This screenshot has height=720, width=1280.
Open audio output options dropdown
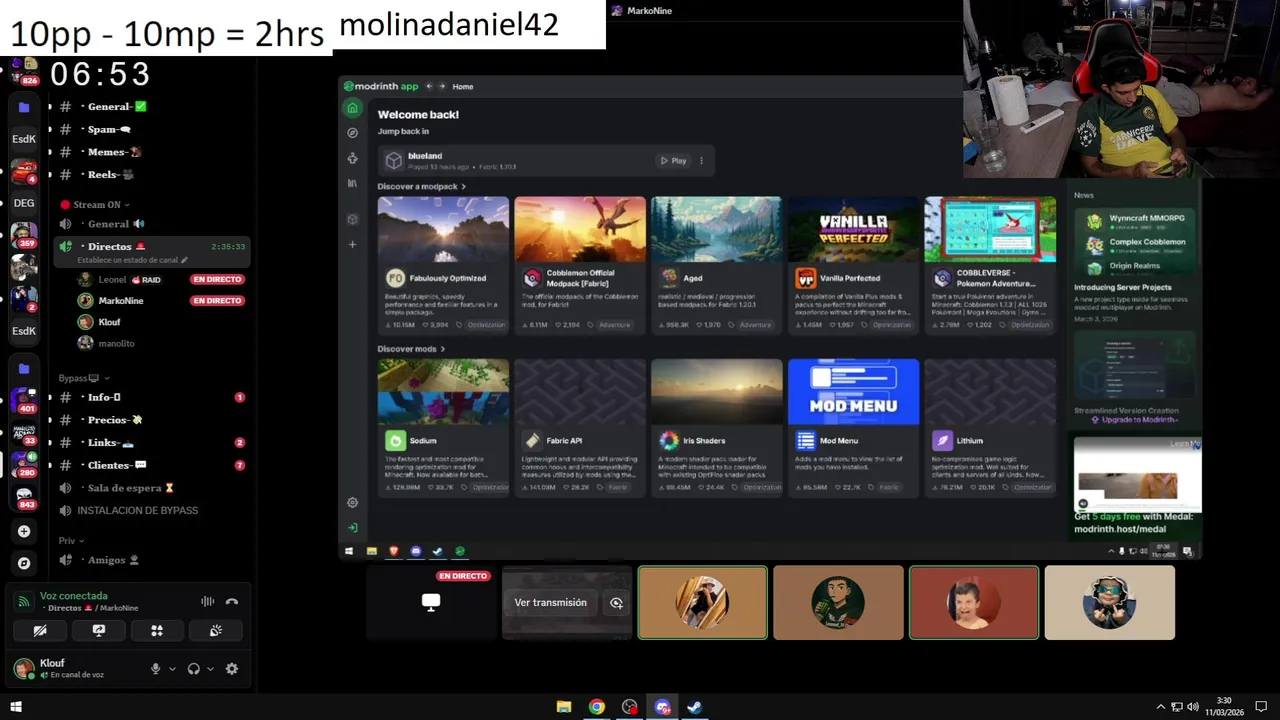pyautogui.click(x=210, y=669)
